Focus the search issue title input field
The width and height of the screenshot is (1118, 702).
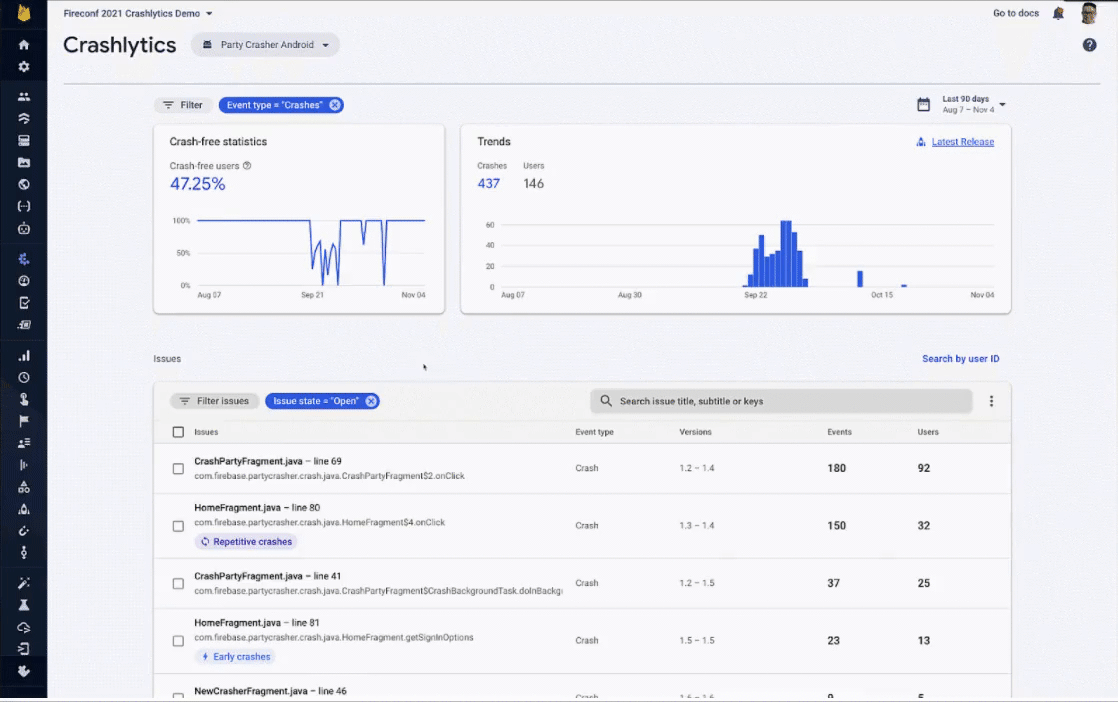(781, 401)
